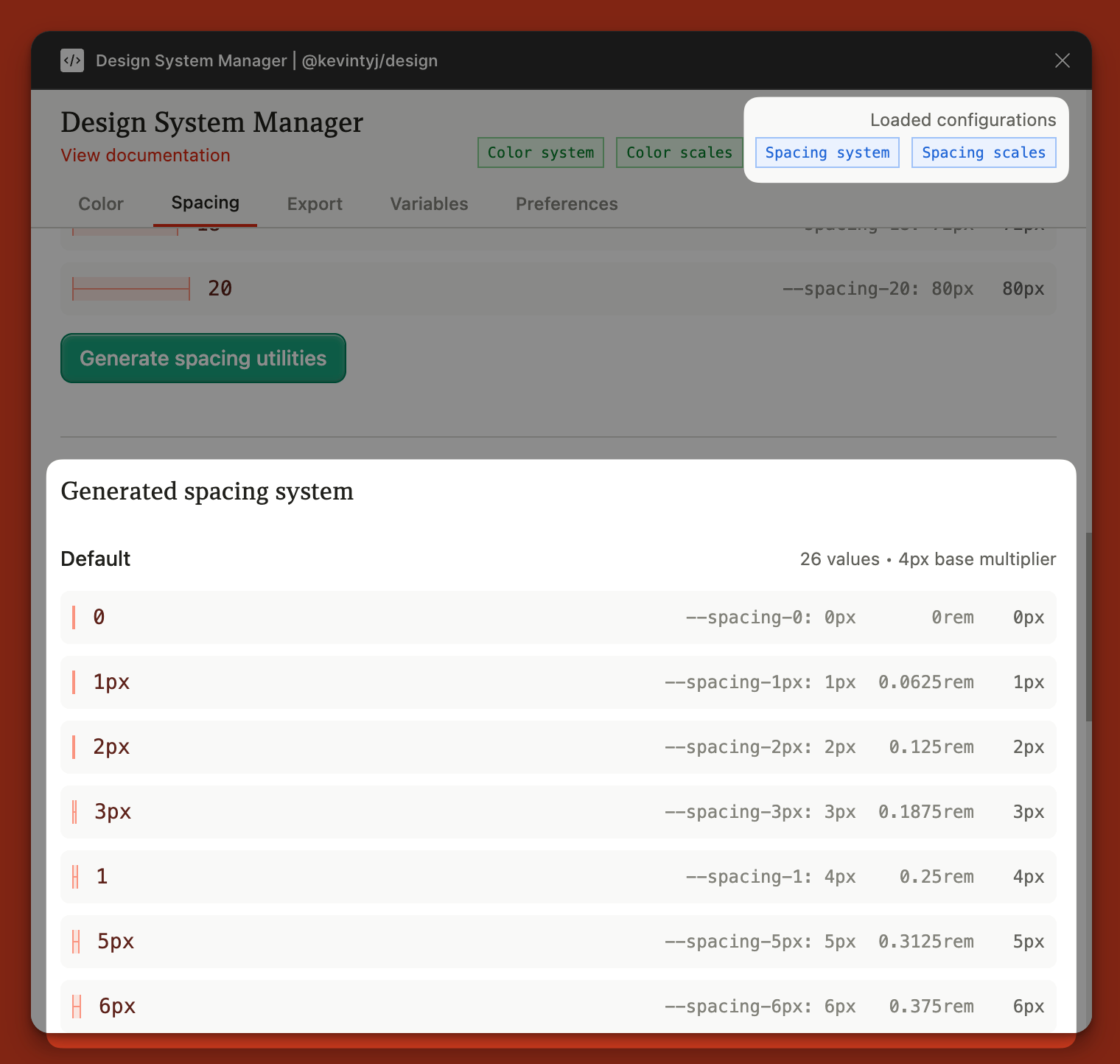Load the Spacing system configuration

point(827,153)
